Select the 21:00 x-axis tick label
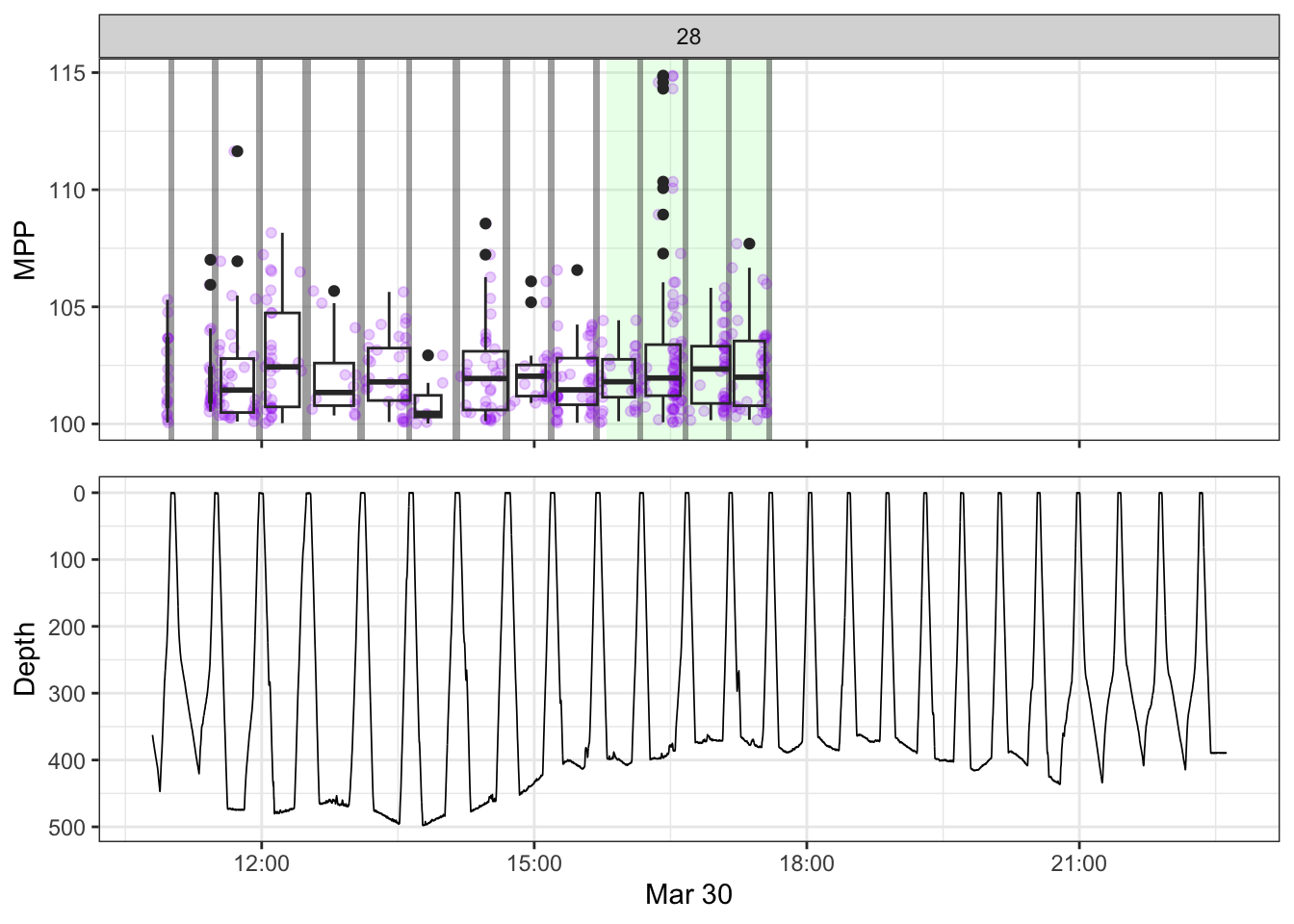 click(1078, 863)
